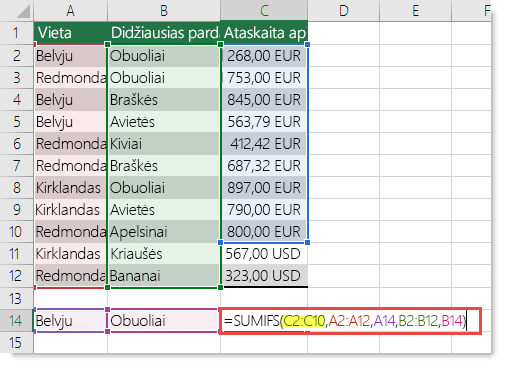Click the Didžiausias pard. header cell

click(164, 33)
